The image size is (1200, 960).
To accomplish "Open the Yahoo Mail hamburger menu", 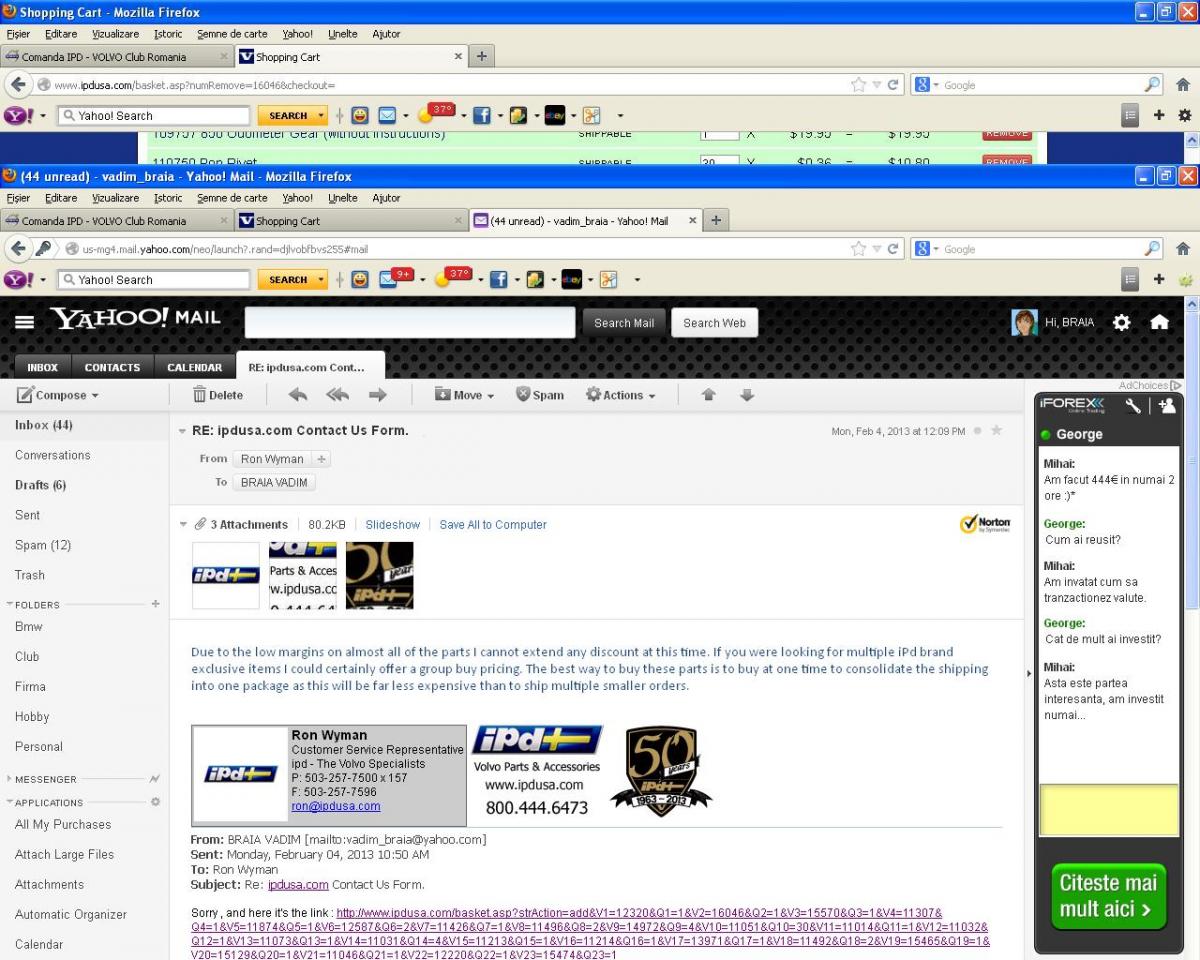I will click(24, 322).
